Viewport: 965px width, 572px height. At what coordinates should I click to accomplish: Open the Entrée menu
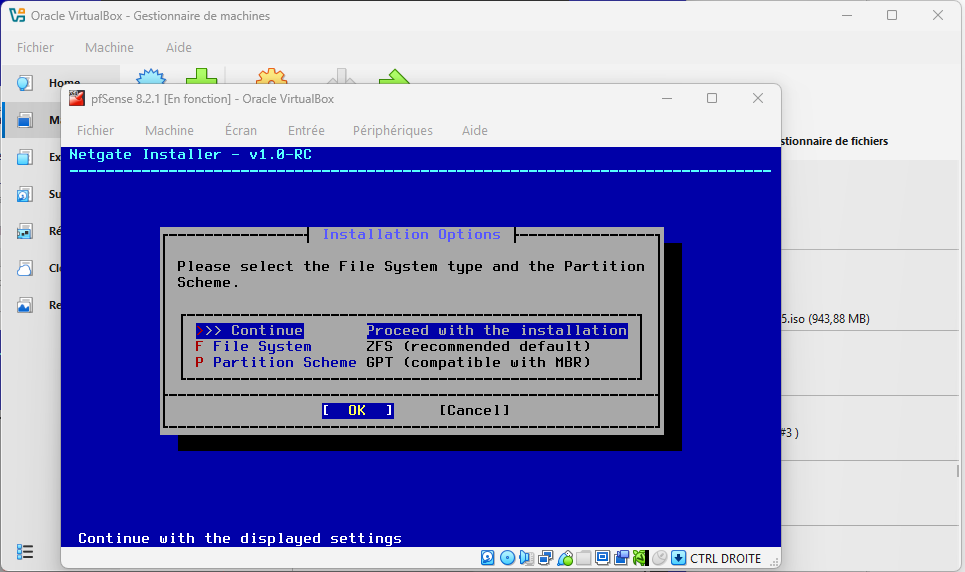[x=306, y=130]
